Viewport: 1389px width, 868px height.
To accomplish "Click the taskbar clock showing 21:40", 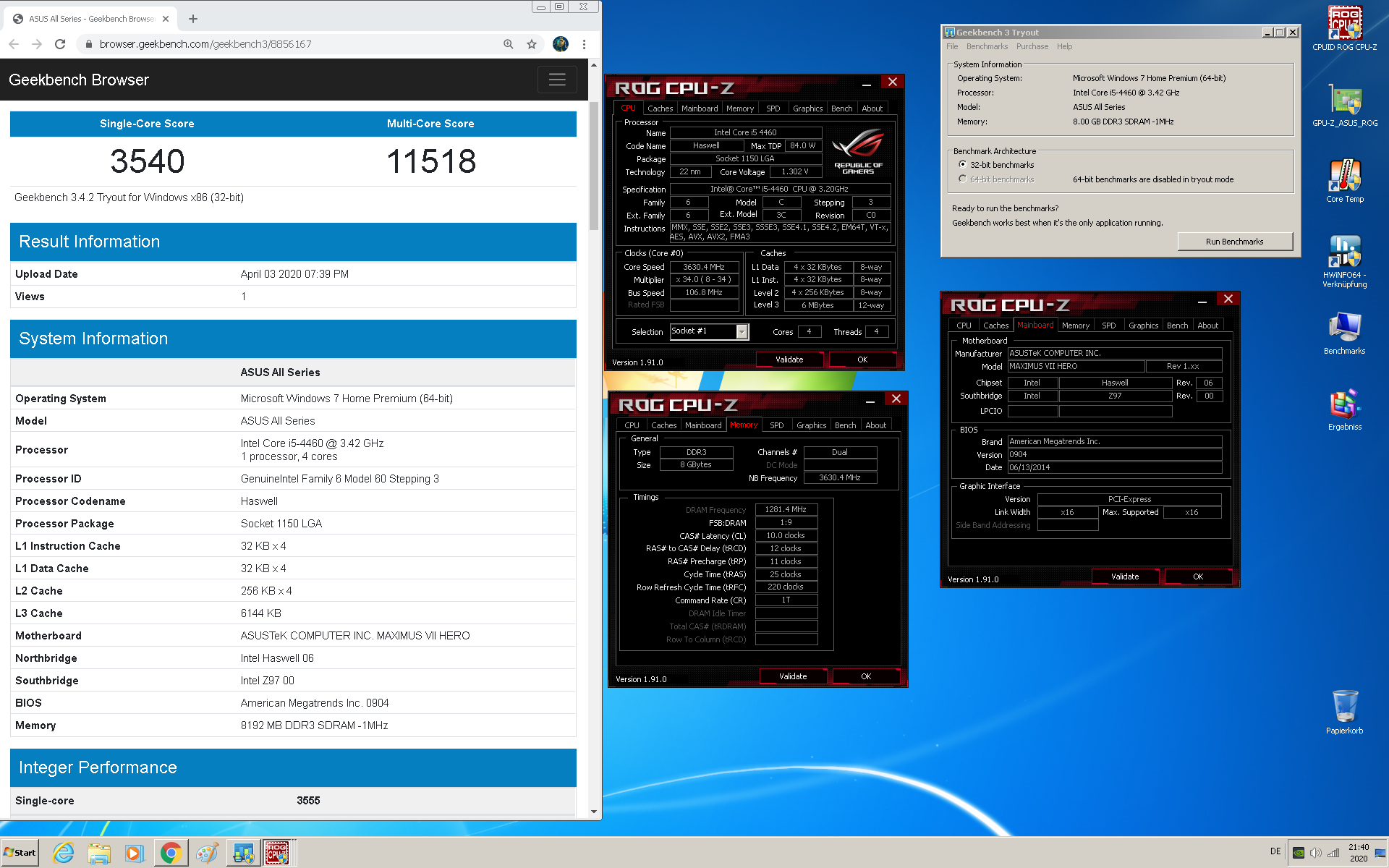I will [1358, 853].
